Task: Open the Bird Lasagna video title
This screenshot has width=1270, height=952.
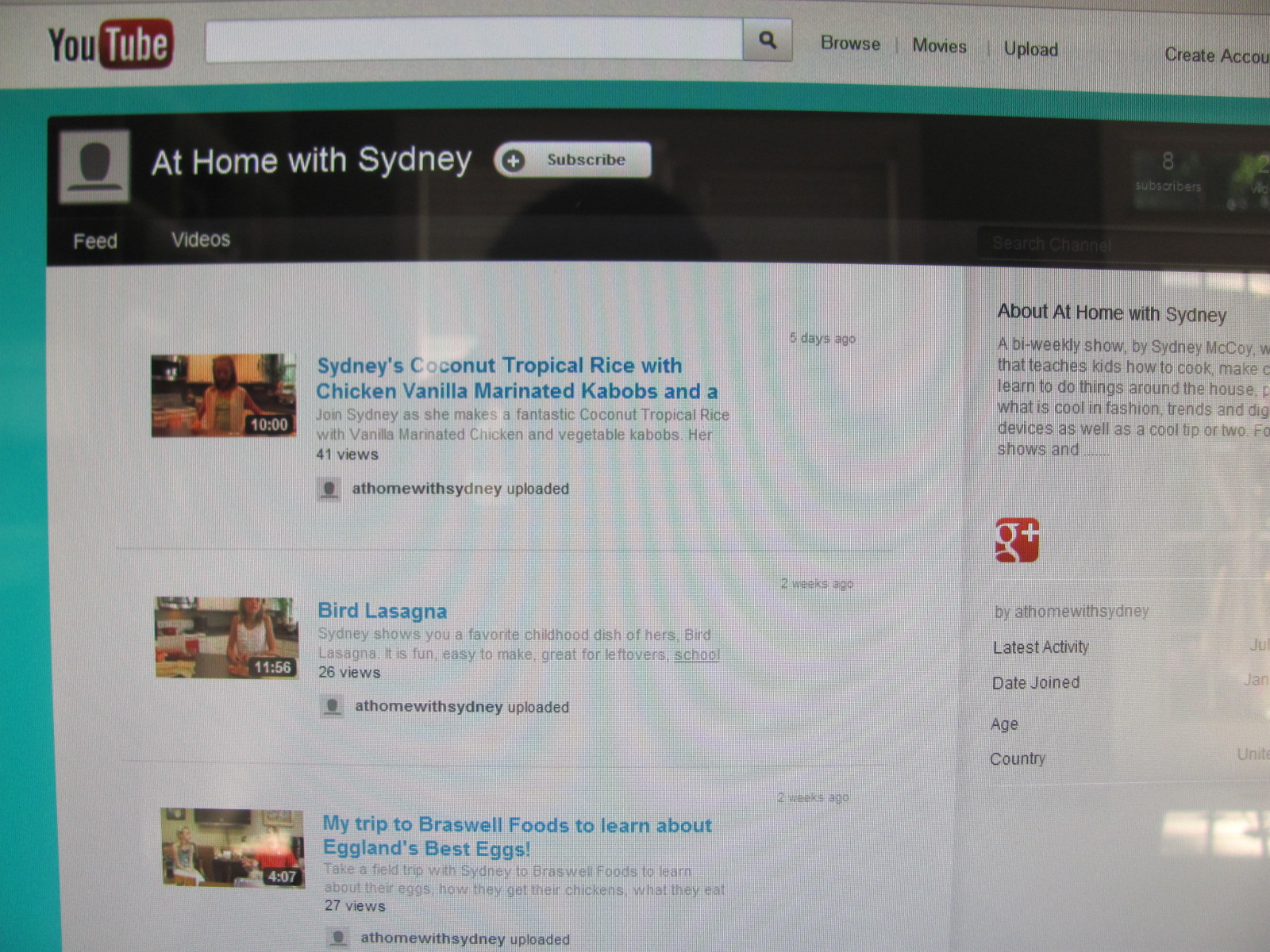Action: click(382, 611)
